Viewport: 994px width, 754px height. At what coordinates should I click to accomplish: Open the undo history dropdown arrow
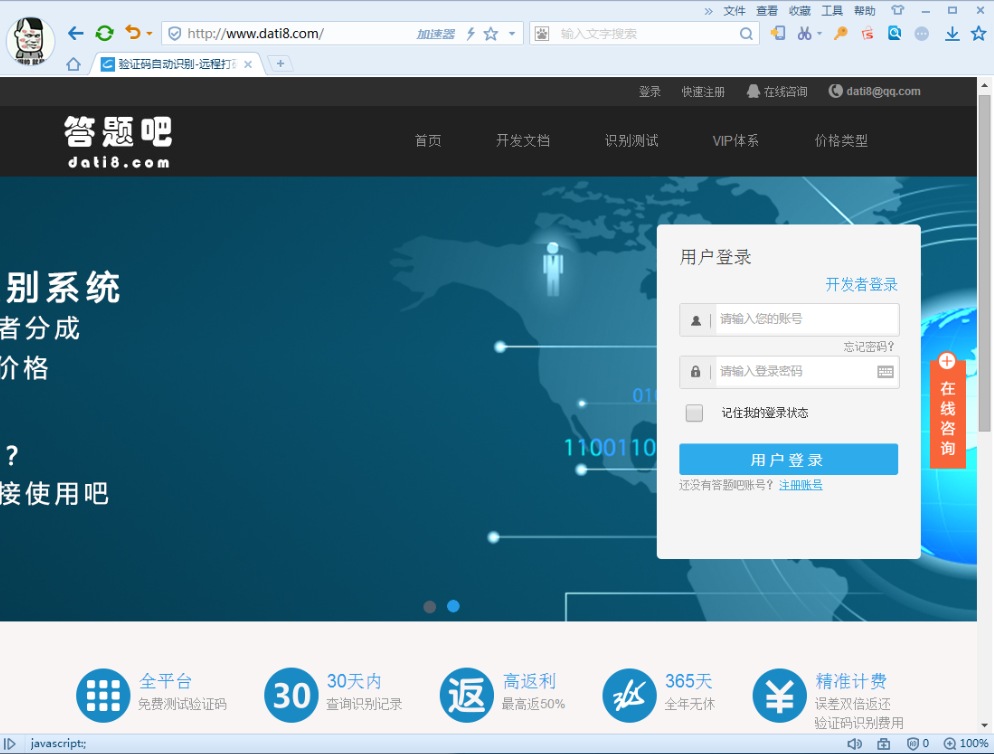click(x=149, y=34)
